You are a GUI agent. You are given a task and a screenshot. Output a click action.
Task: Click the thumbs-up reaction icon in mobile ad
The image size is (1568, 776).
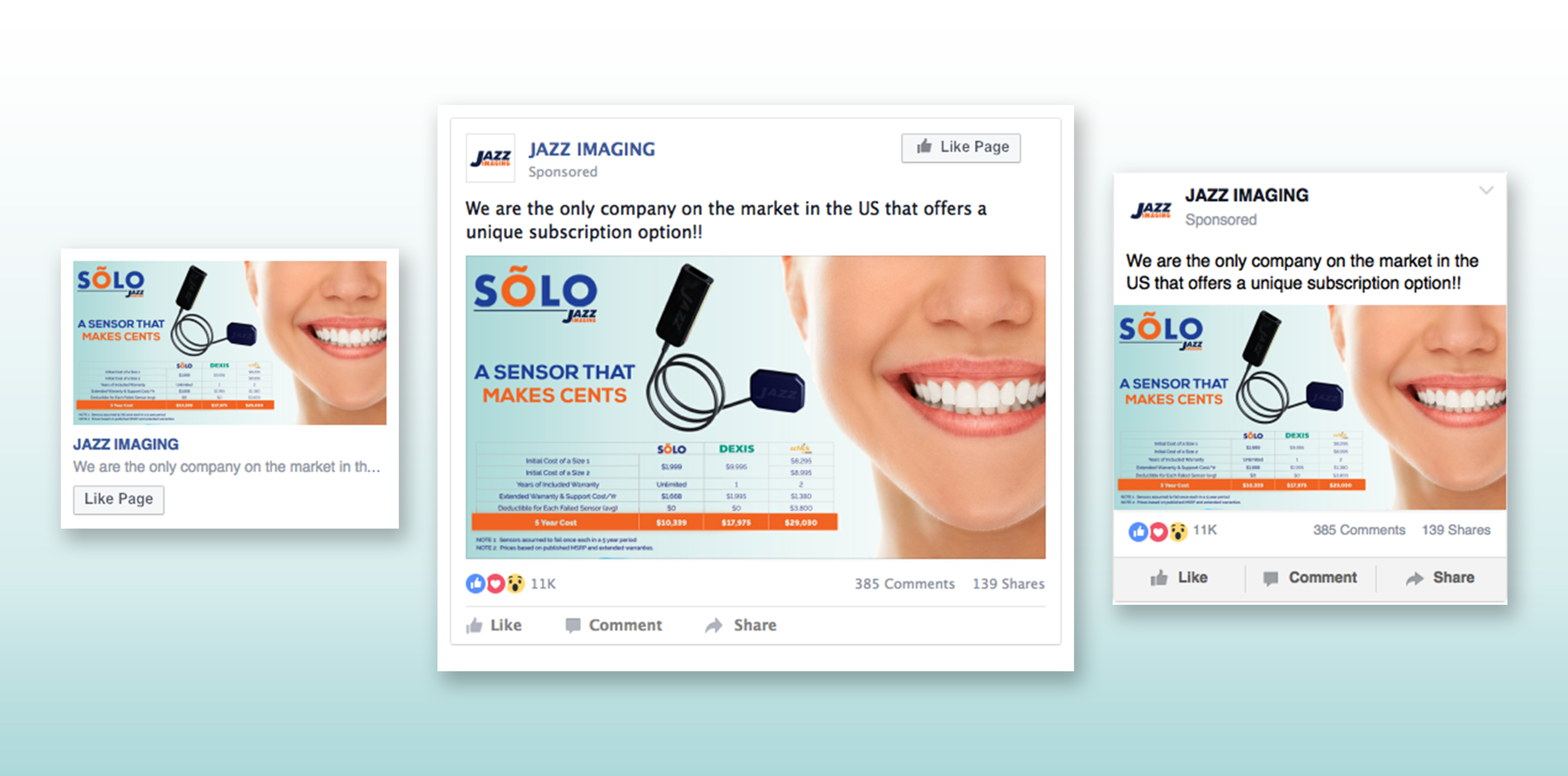click(1138, 531)
